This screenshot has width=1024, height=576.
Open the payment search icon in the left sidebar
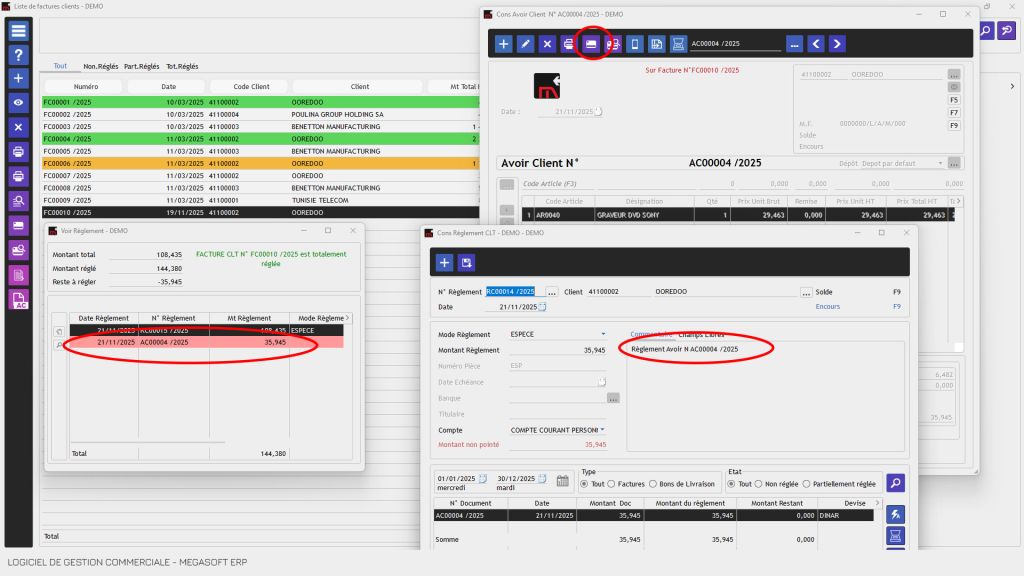[18, 250]
